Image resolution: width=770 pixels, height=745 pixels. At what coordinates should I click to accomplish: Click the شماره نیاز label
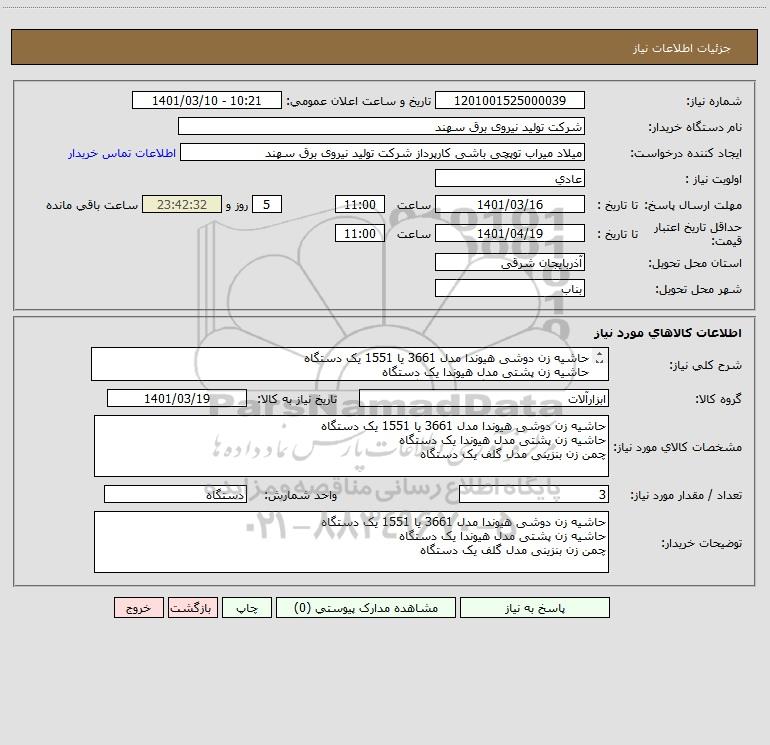(x=714, y=102)
